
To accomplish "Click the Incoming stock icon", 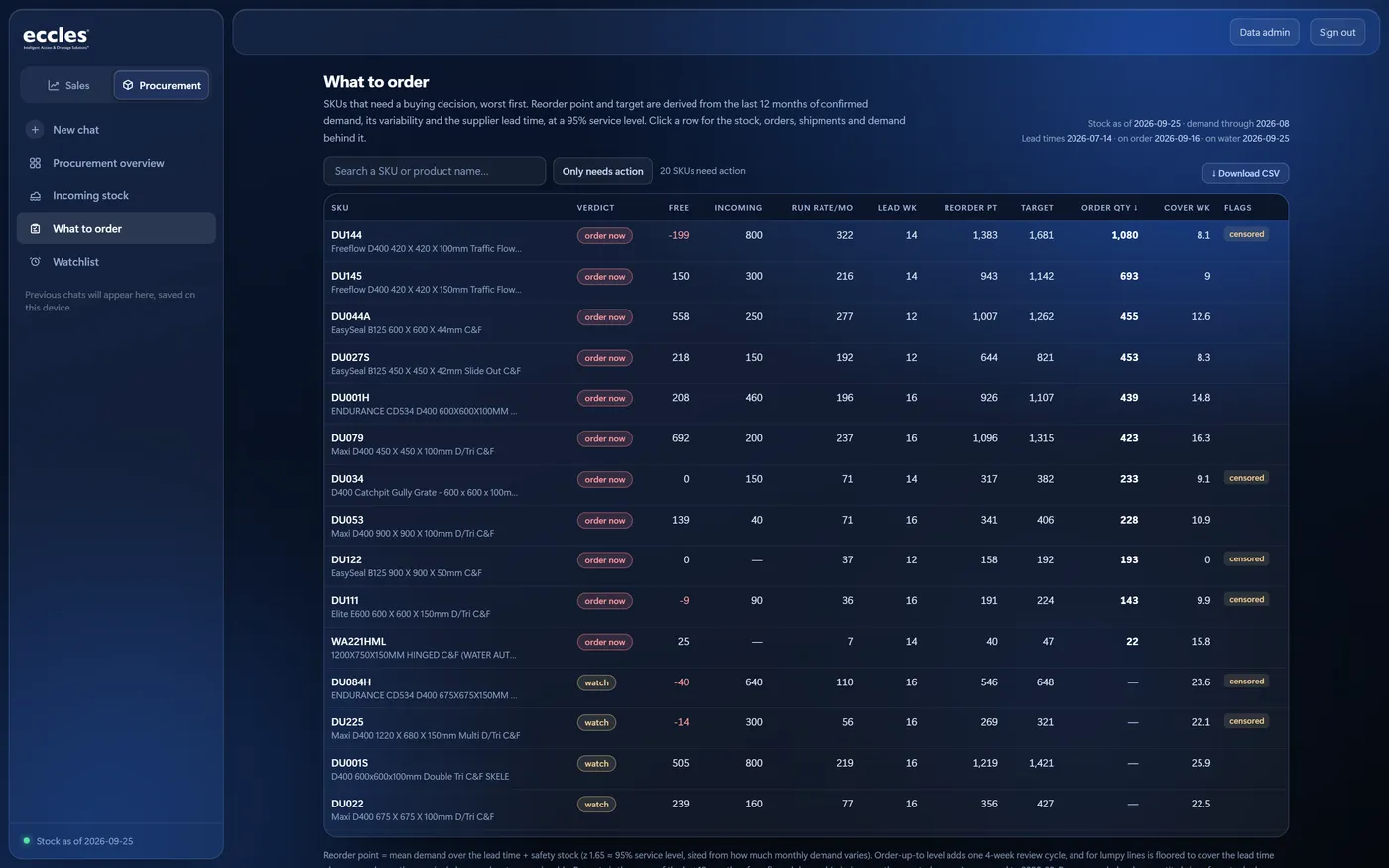I will [35, 195].
